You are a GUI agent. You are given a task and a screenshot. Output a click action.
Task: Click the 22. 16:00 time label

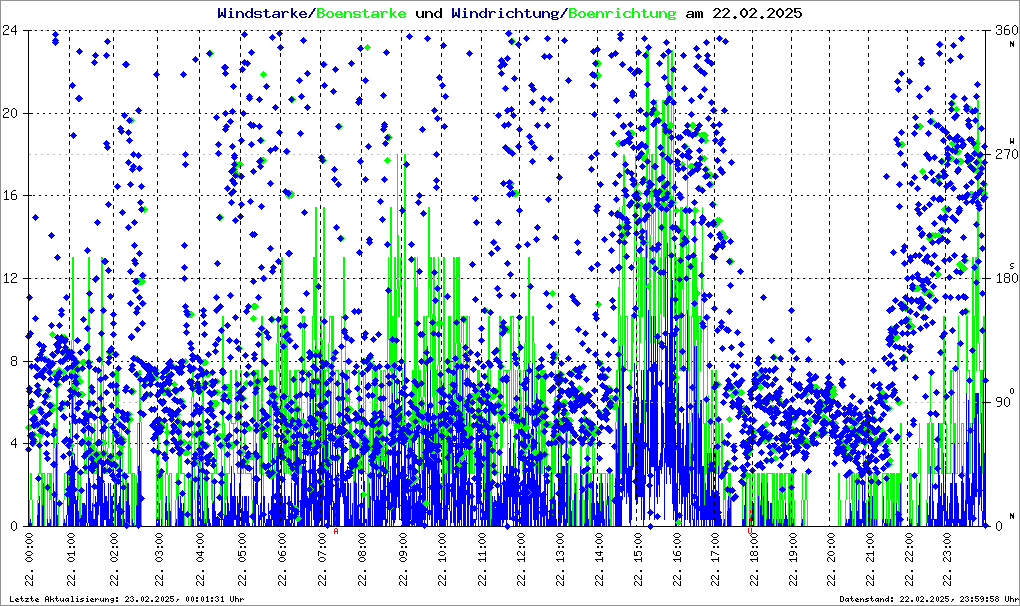point(677,559)
